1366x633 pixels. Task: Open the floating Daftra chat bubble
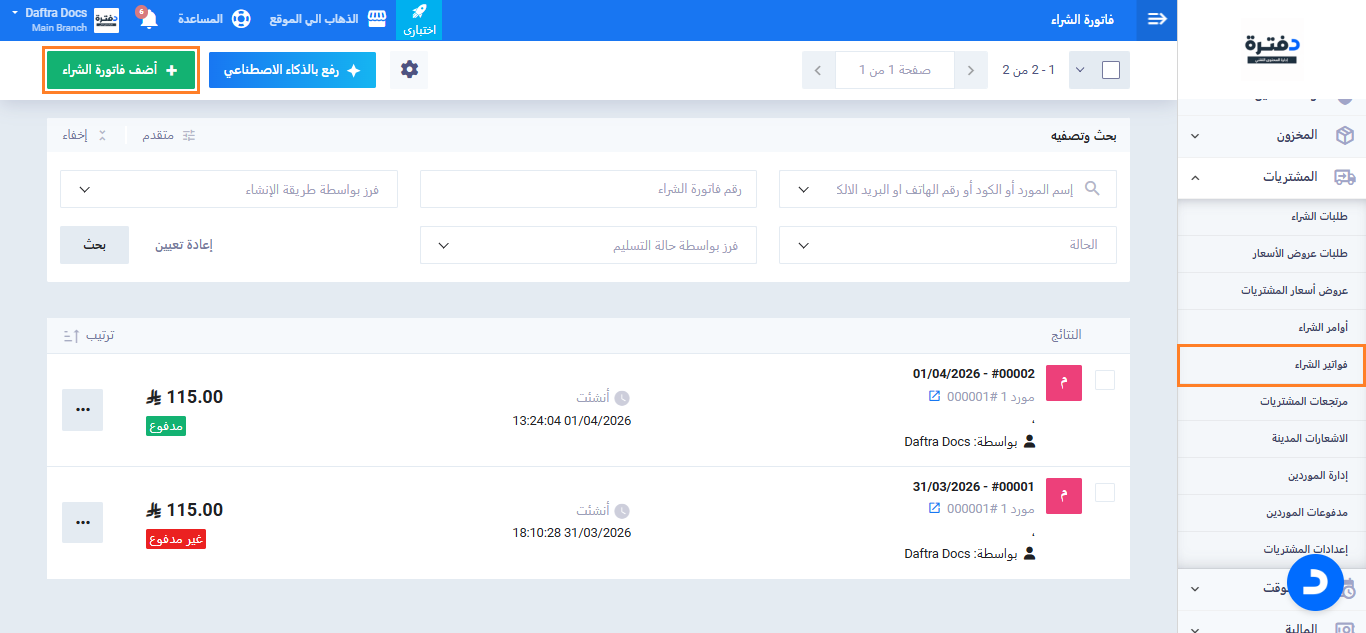1314,582
